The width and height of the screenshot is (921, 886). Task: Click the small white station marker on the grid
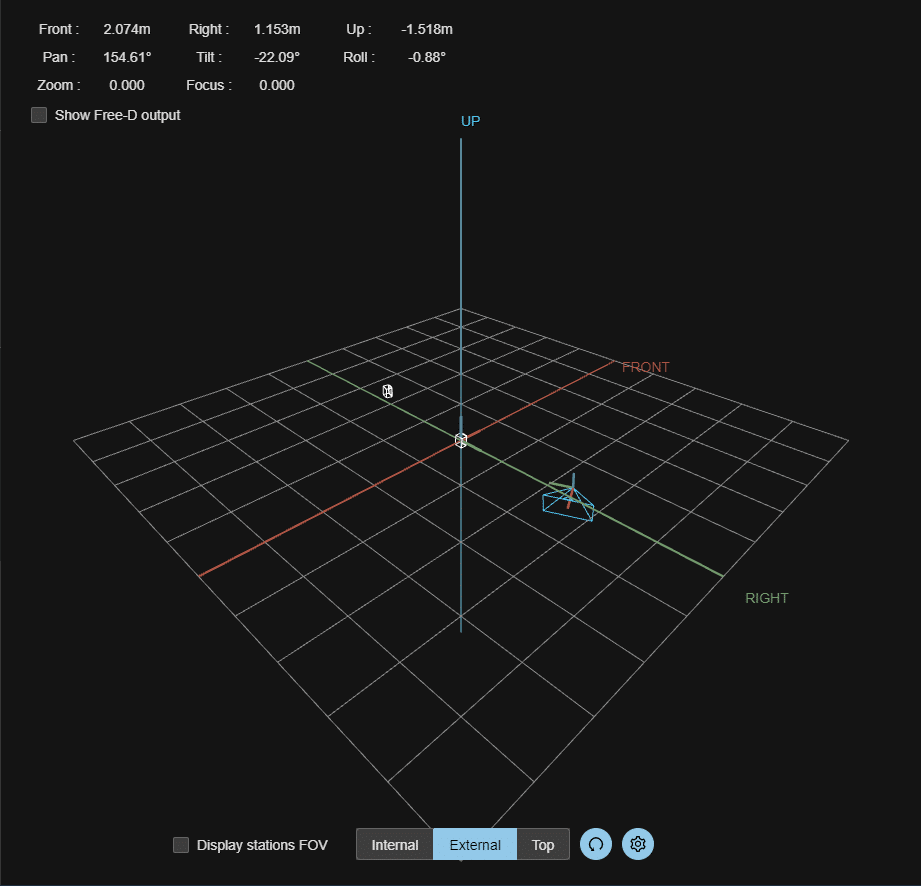[x=388, y=391]
